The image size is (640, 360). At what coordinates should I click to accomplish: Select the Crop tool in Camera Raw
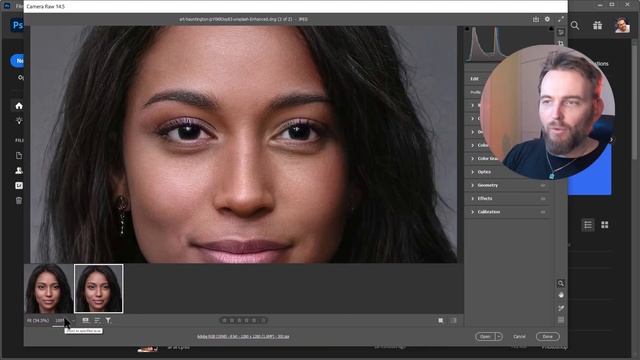pyautogui.click(x=561, y=43)
